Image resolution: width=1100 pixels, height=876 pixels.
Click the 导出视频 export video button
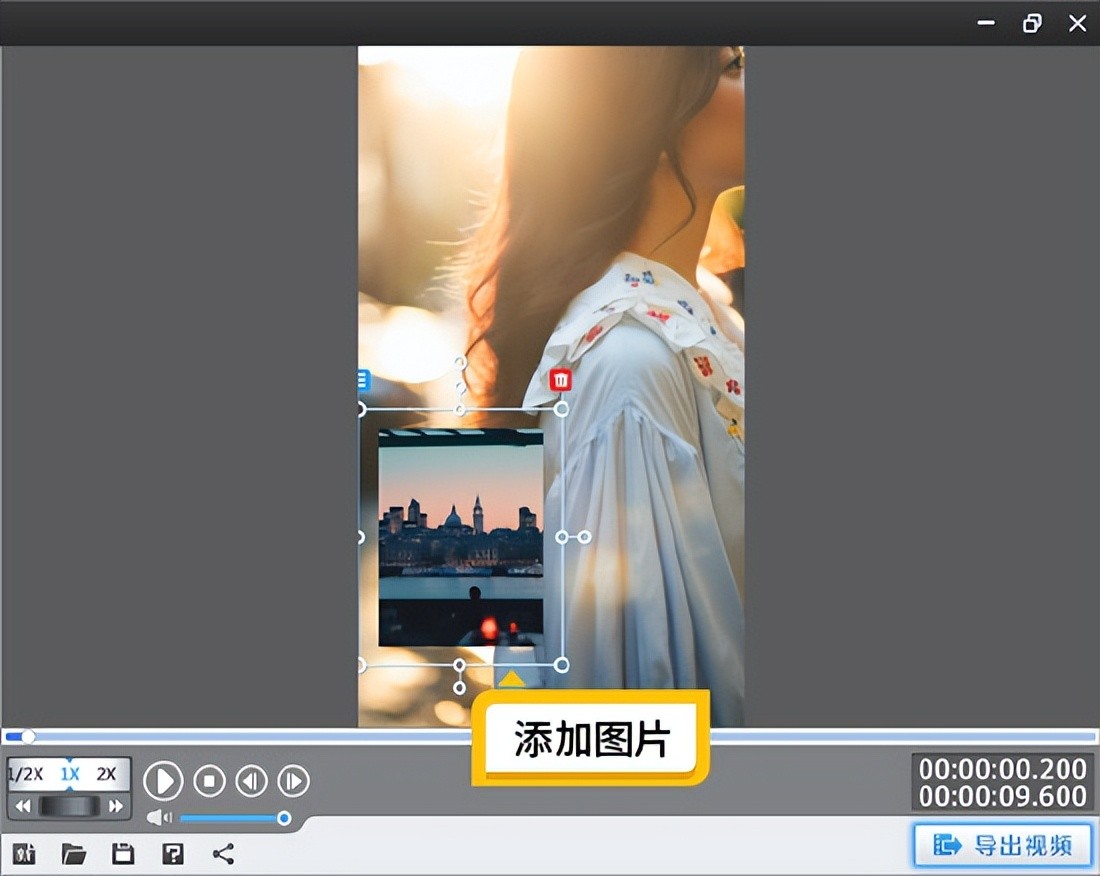pos(1002,845)
